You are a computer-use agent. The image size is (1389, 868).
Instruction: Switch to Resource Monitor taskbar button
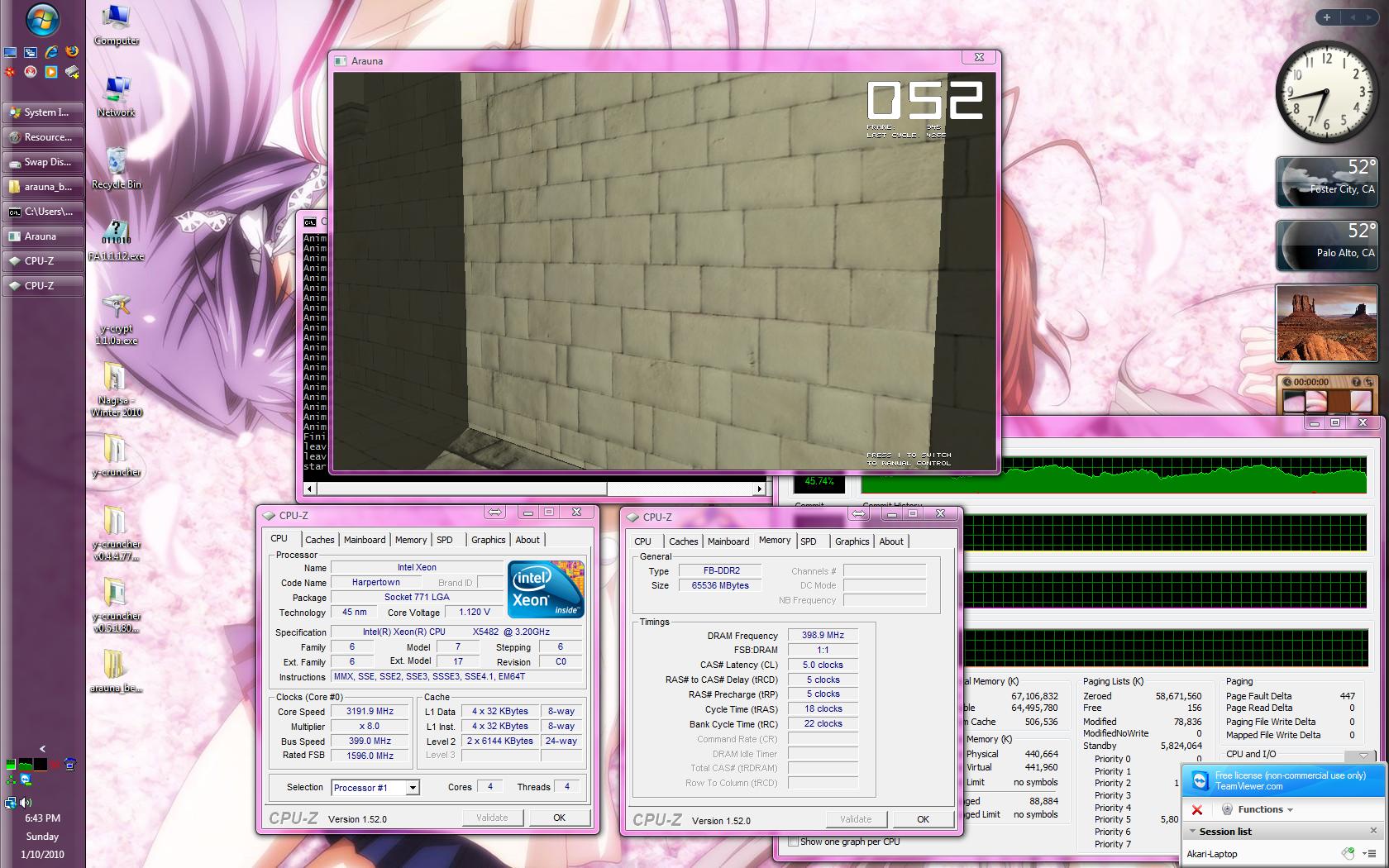pos(43,137)
